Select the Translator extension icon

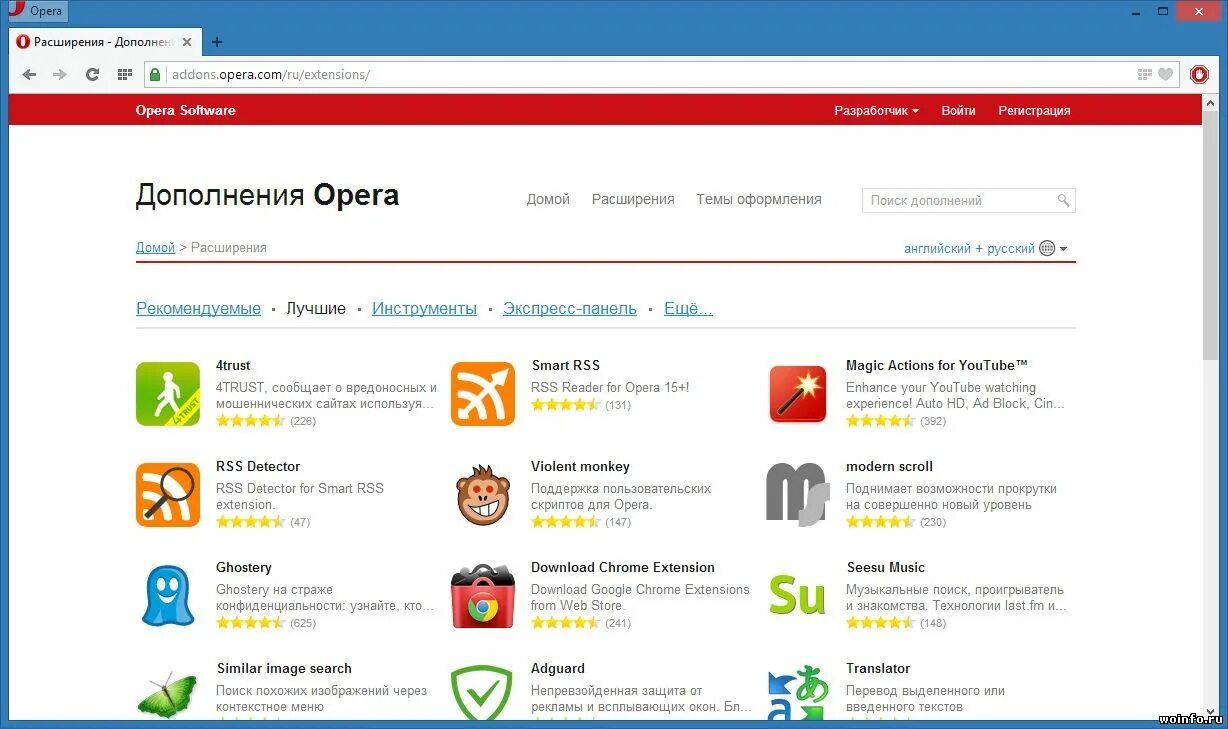tap(797, 692)
